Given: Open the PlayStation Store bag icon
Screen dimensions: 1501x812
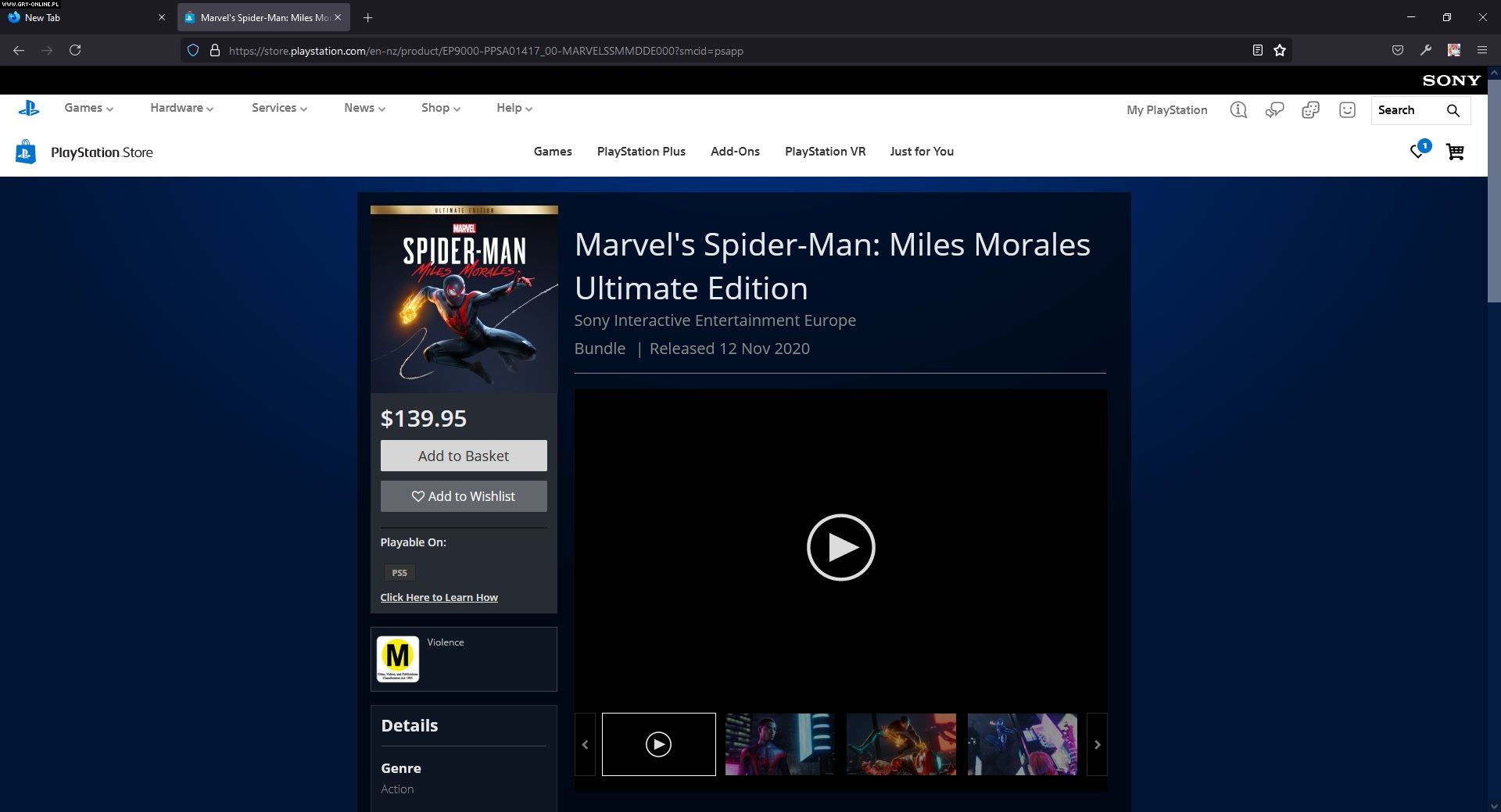Looking at the screenshot, I should click(x=26, y=152).
